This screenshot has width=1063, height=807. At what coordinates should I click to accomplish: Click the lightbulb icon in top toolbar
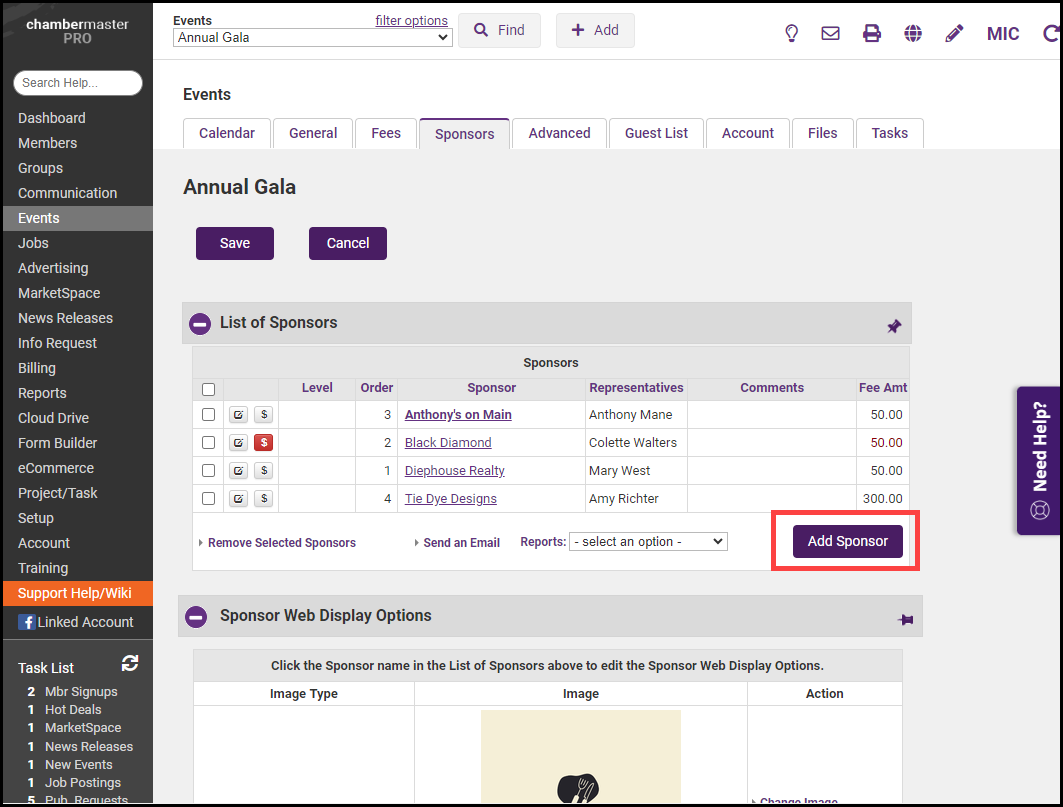pos(791,33)
